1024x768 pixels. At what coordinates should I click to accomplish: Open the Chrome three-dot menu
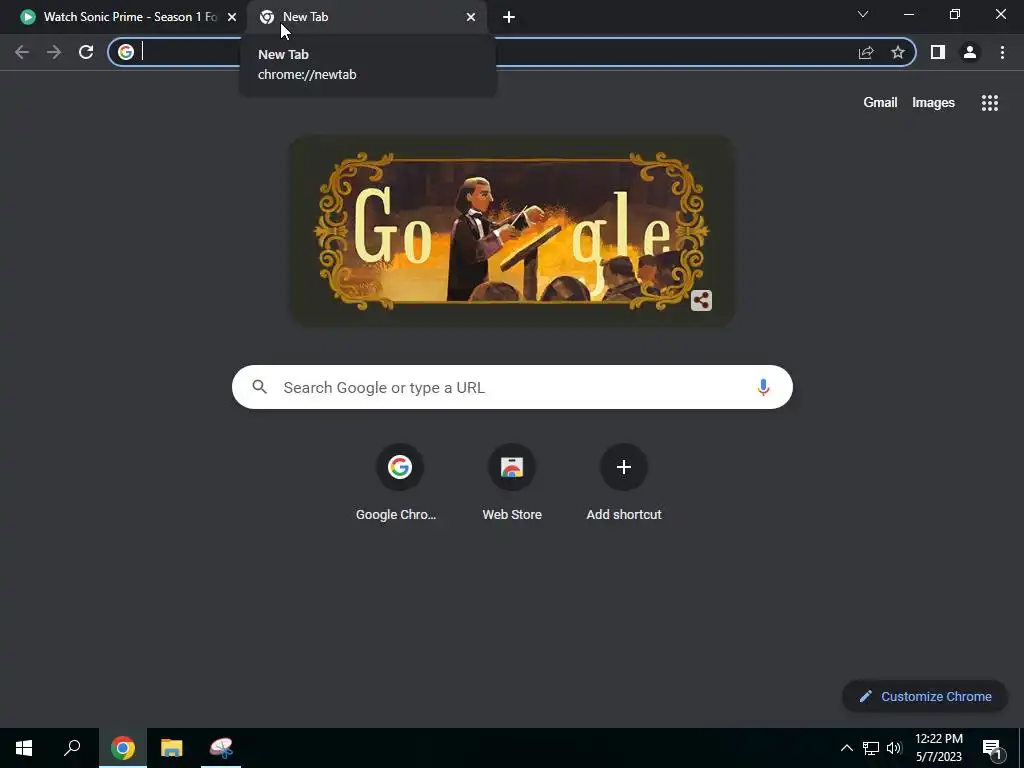coord(1002,52)
